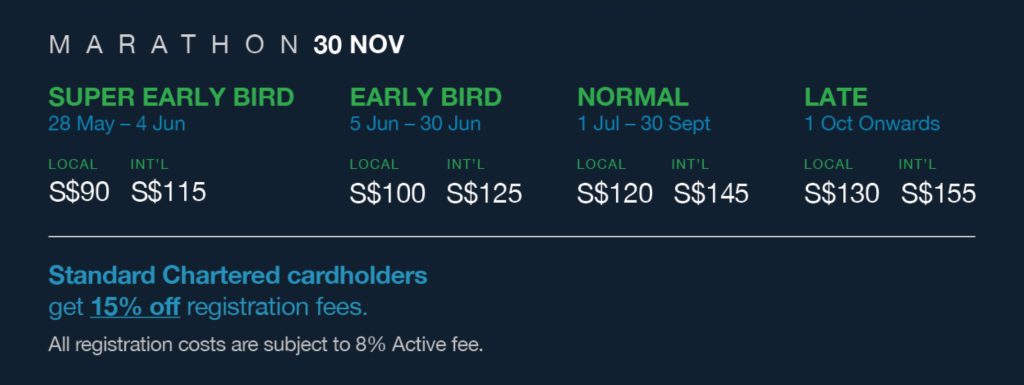Click the 28 May – 4 Jun date range
Screen dimensions: 1024x385
tap(117, 123)
